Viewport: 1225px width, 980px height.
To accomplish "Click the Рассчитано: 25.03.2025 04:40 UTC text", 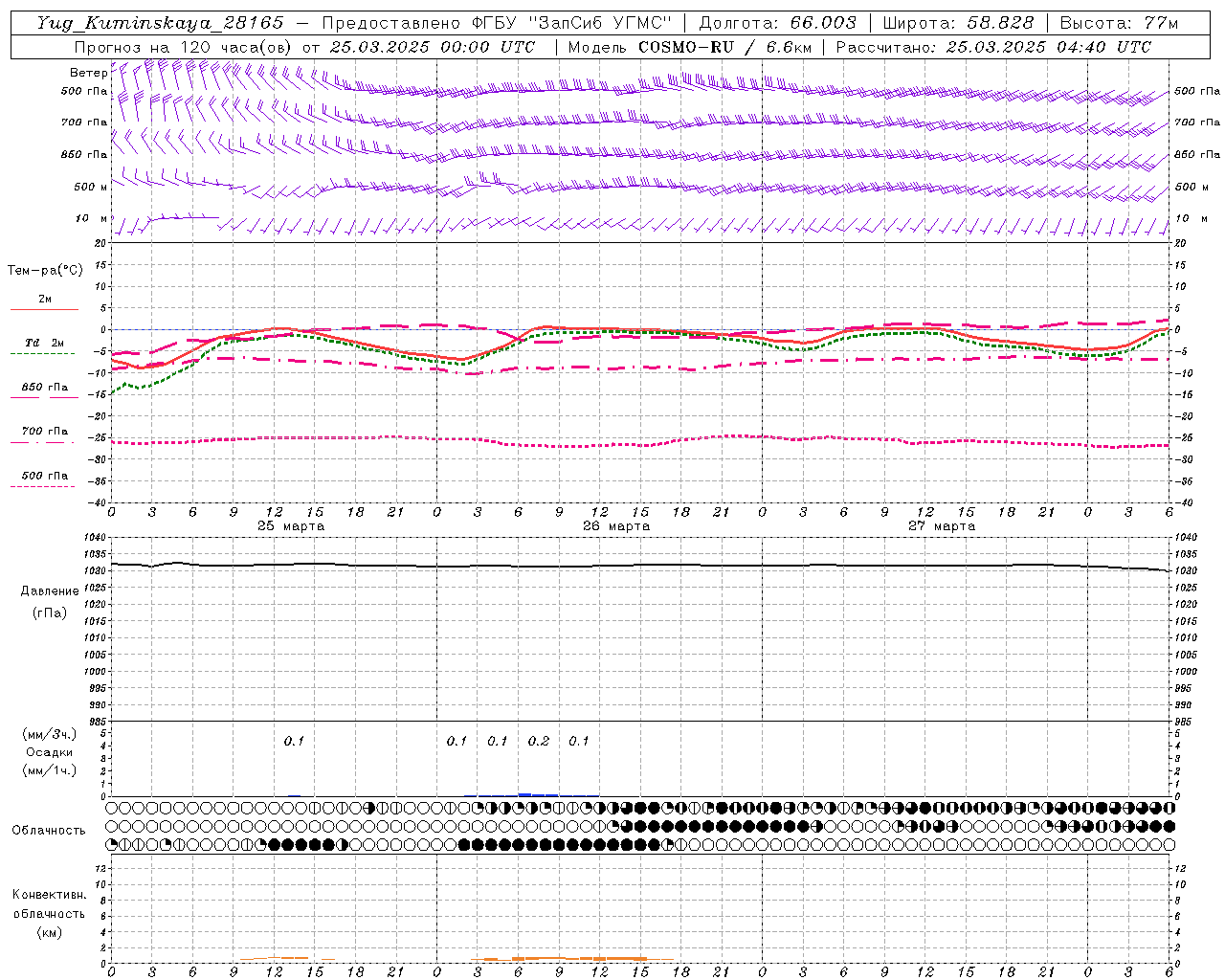I will tap(993, 47).
